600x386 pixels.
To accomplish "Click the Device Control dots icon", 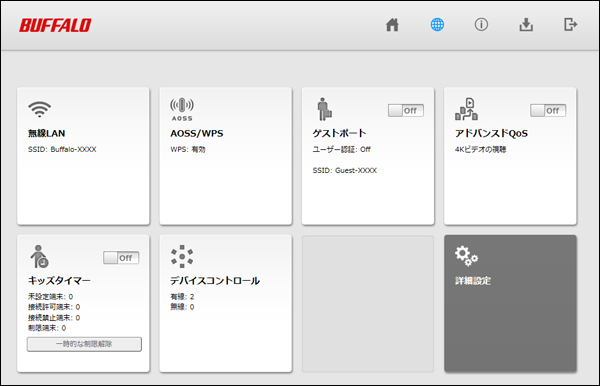I will (182, 256).
